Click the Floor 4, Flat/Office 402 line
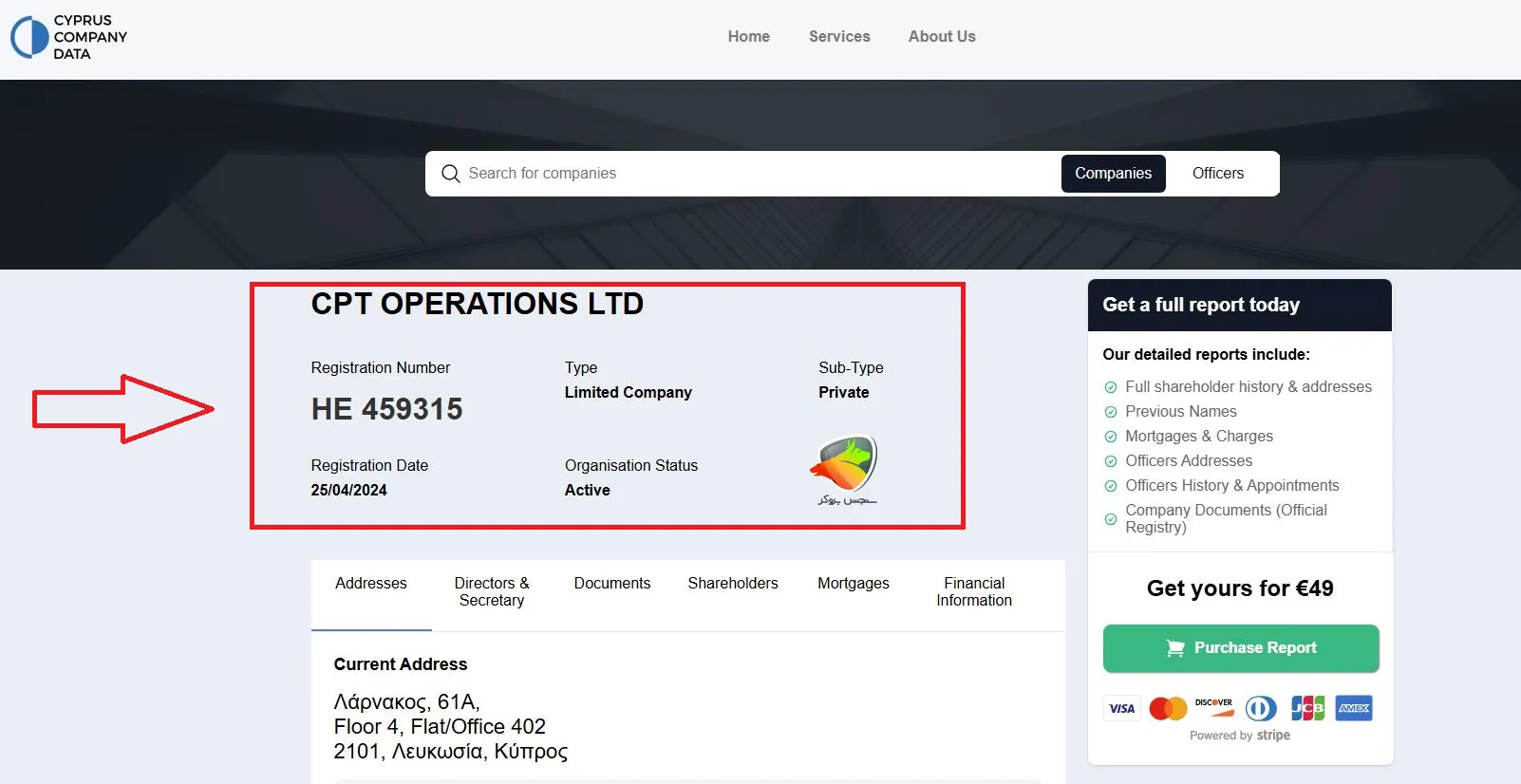 (x=440, y=727)
